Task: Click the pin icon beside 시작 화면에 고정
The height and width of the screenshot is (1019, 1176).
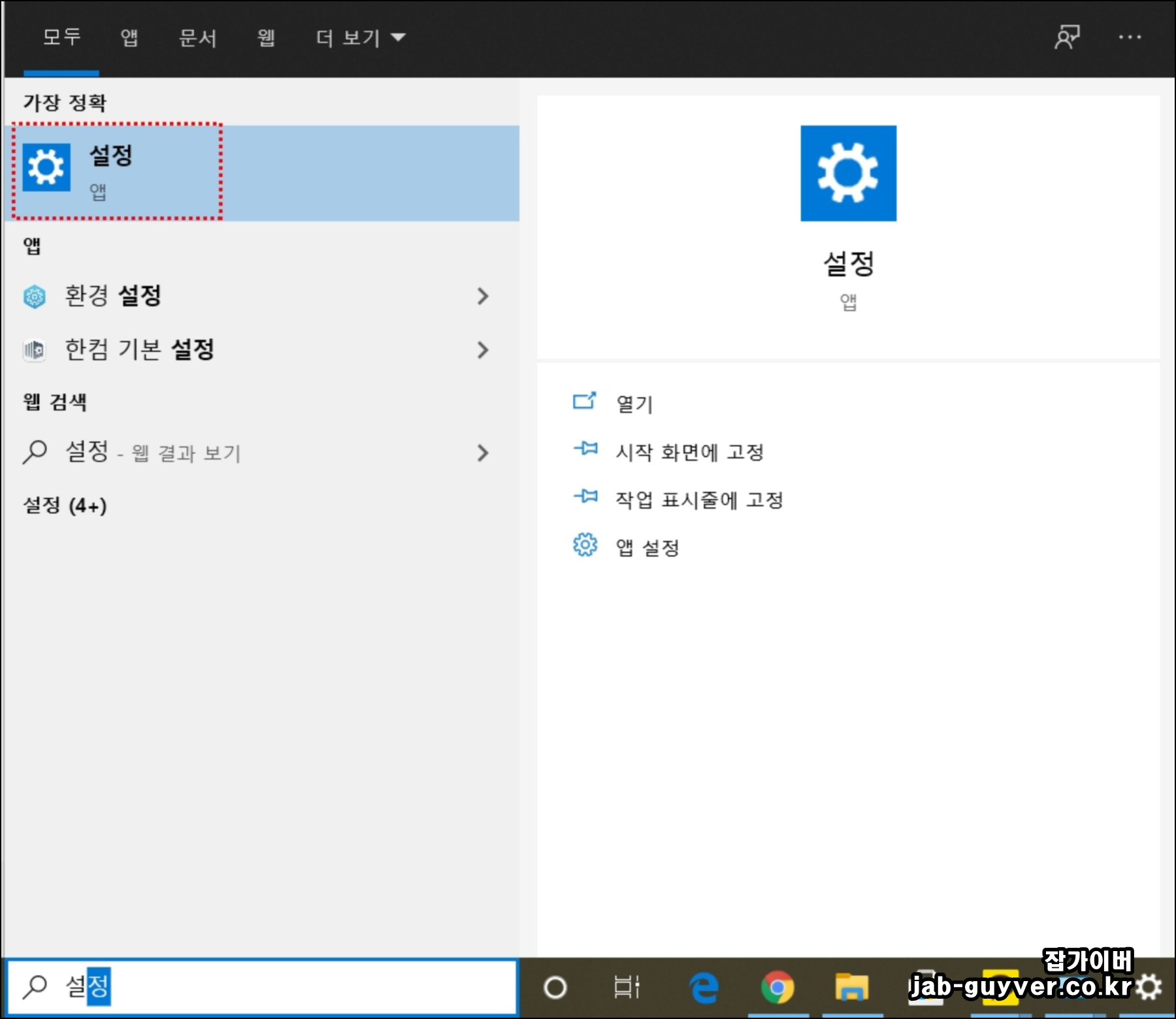Action: coord(585,448)
